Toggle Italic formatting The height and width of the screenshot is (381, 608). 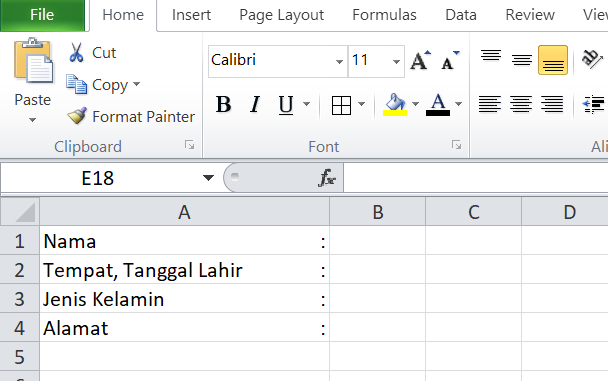255,104
